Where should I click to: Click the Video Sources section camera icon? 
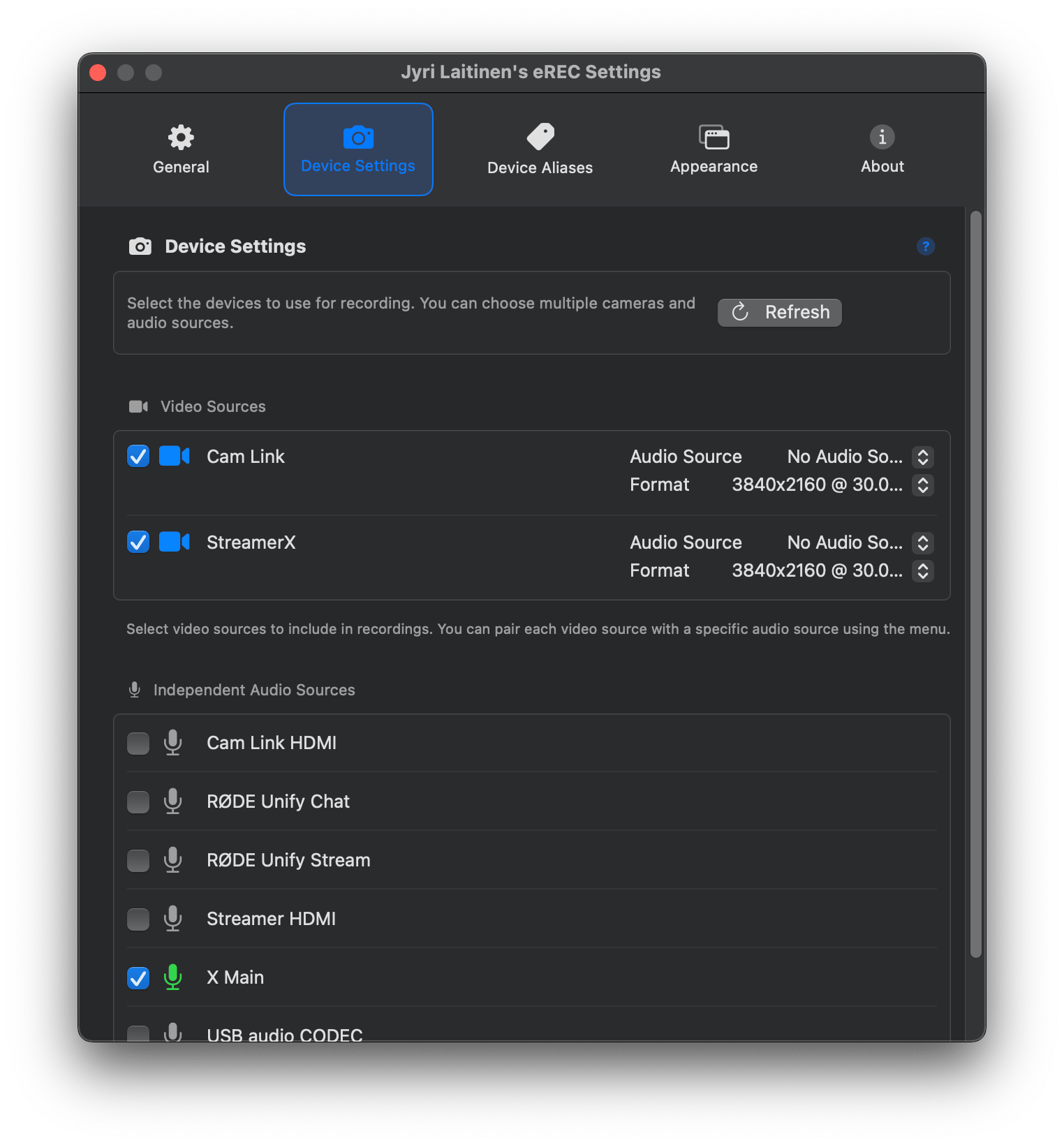(138, 406)
